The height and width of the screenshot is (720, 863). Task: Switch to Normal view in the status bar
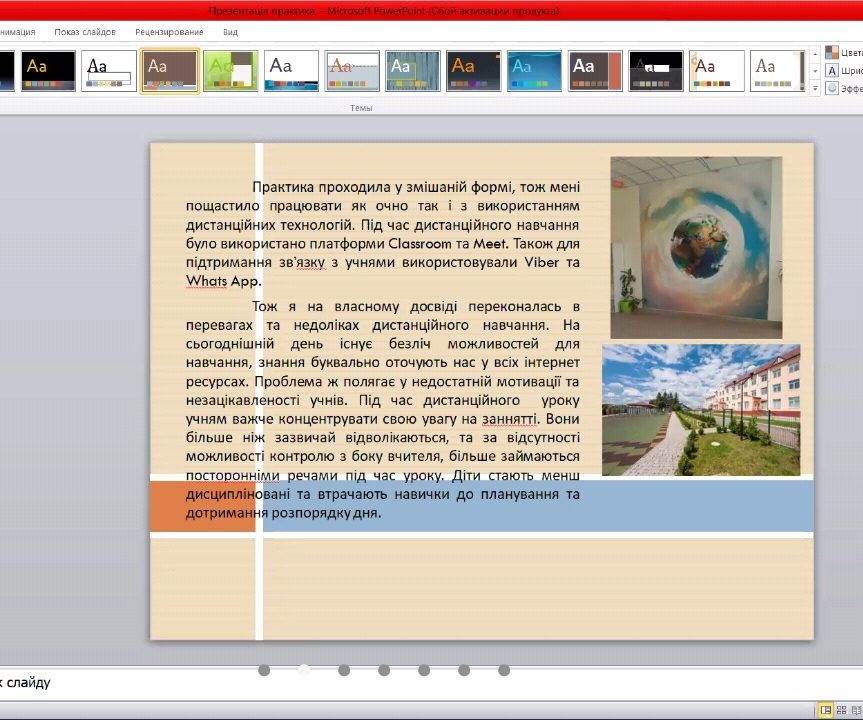tap(825, 711)
